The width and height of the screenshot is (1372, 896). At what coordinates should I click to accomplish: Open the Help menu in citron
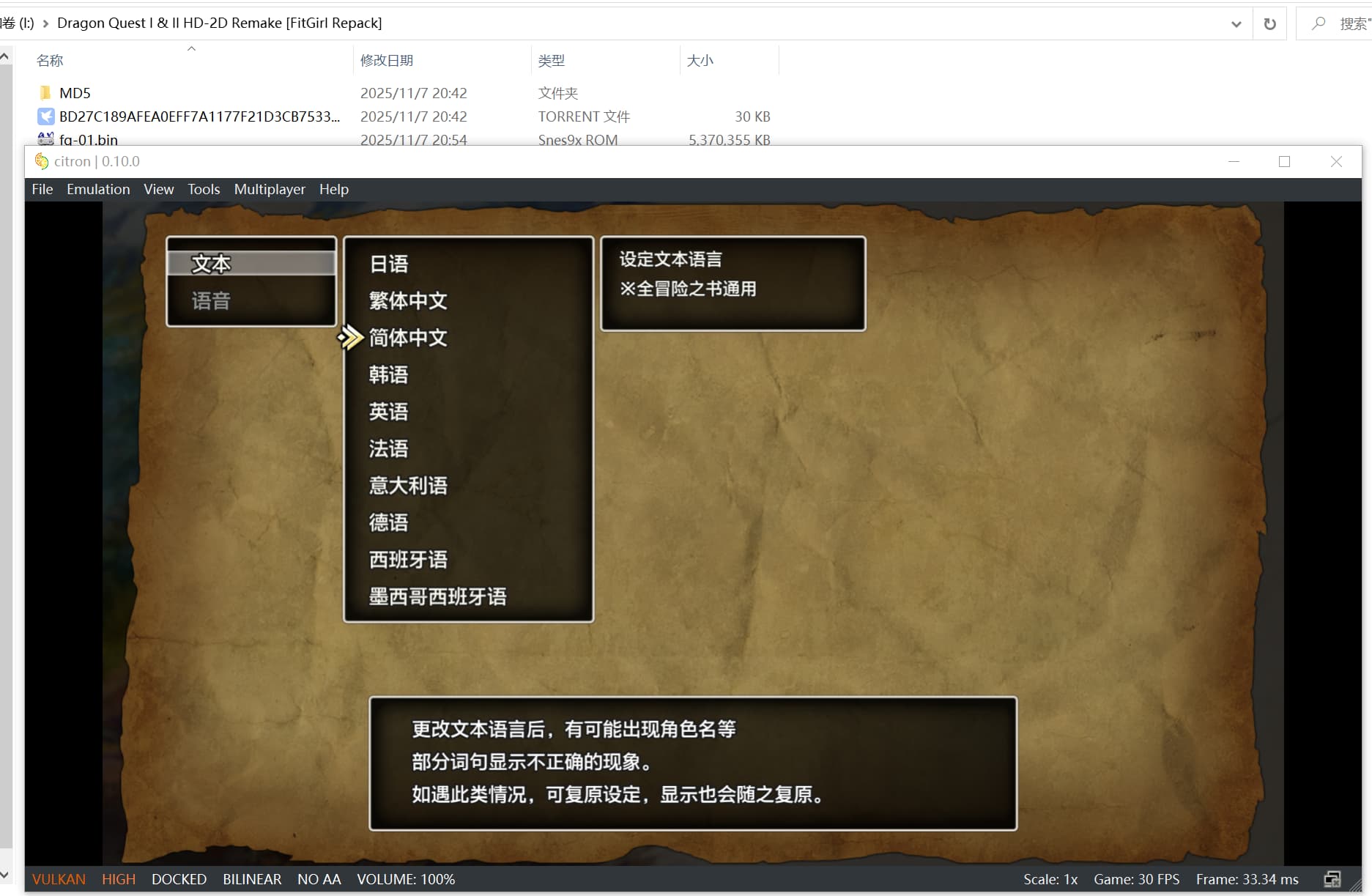[334, 189]
